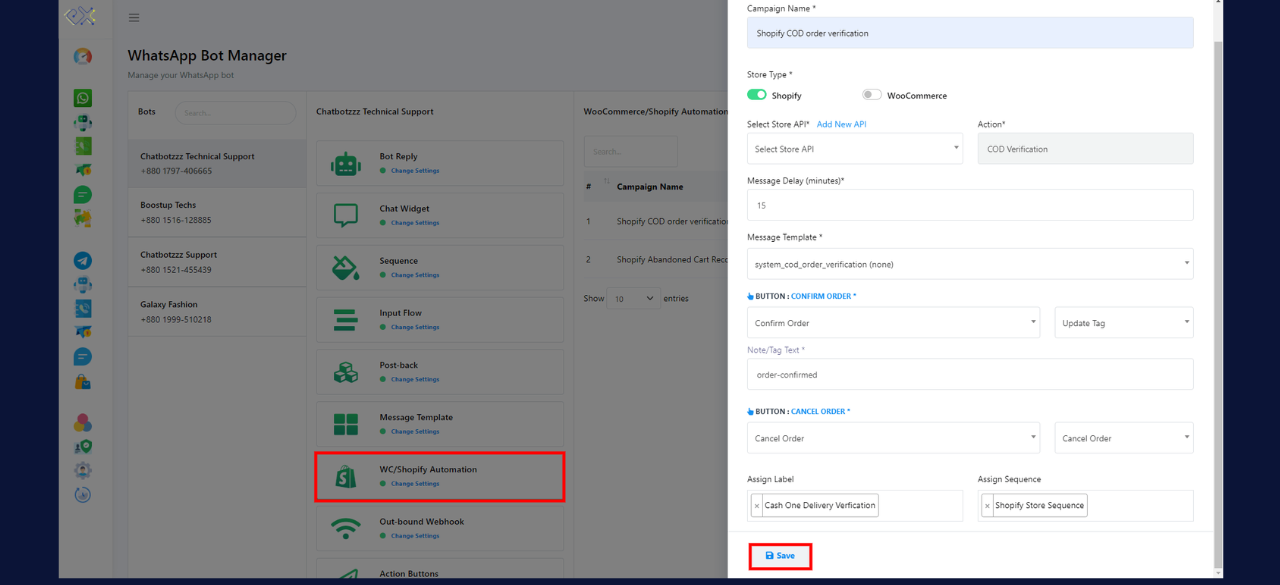Click the Assign Sequence field

(x=1086, y=506)
